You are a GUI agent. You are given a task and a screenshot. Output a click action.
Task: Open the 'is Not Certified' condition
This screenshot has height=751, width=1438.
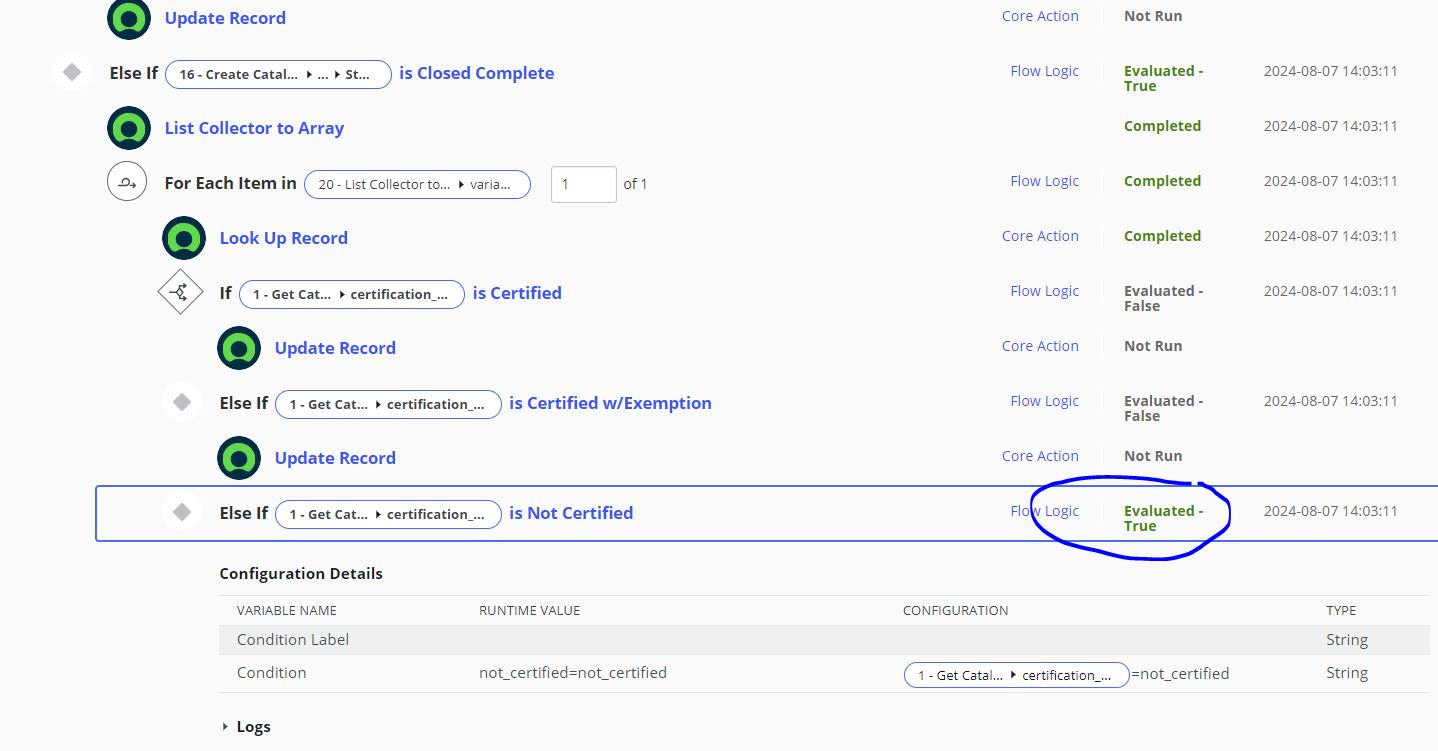[x=571, y=513]
